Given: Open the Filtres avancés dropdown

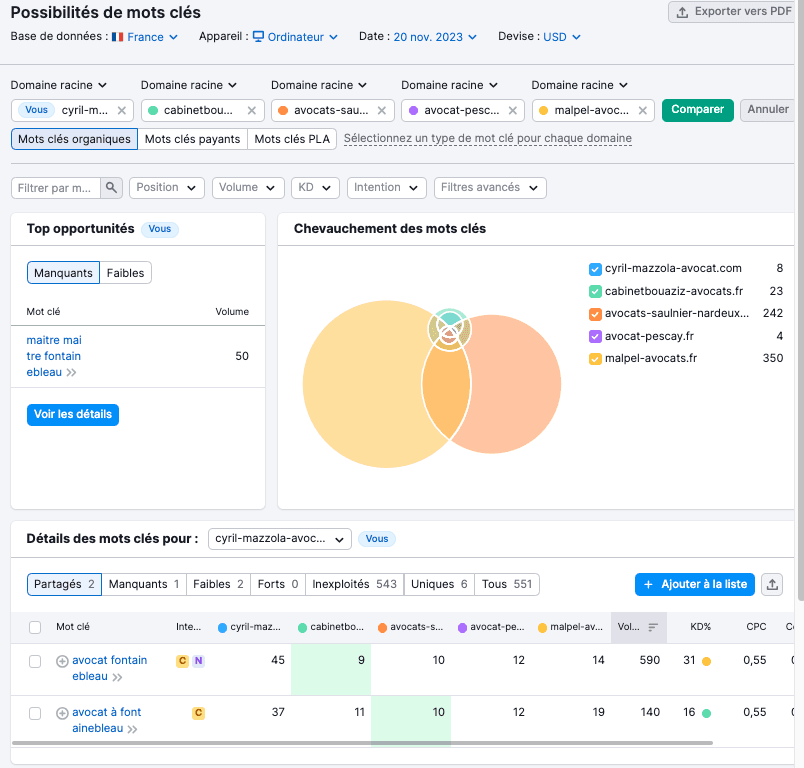Looking at the screenshot, I should [x=490, y=188].
